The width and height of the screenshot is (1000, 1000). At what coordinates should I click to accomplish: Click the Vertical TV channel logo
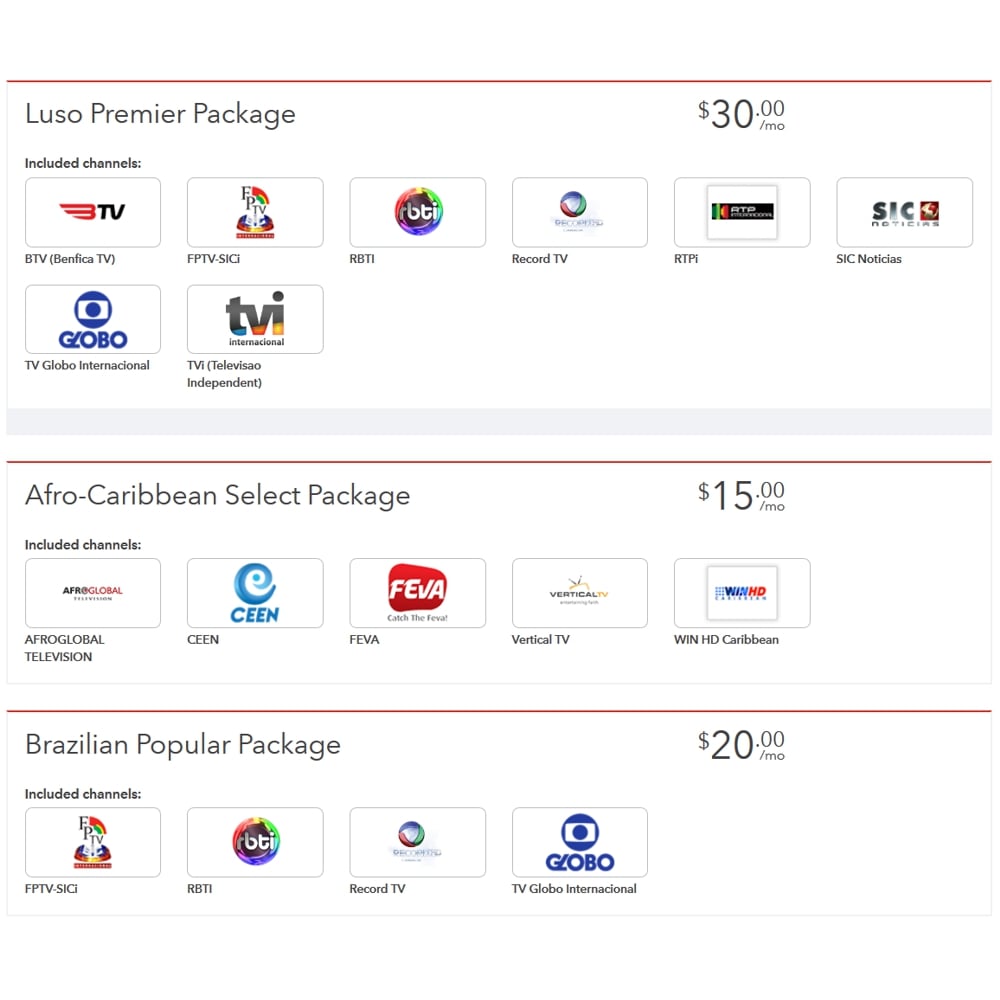pos(579,593)
